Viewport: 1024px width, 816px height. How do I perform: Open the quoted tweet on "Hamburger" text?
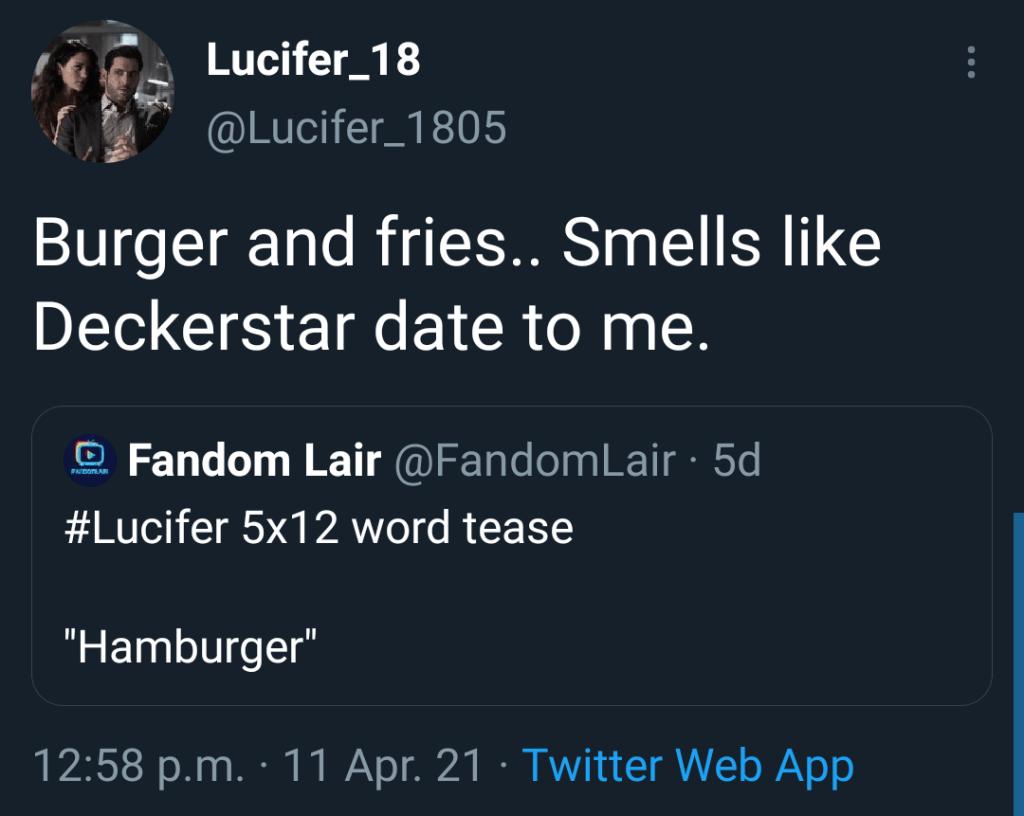pyautogui.click(x=190, y=648)
